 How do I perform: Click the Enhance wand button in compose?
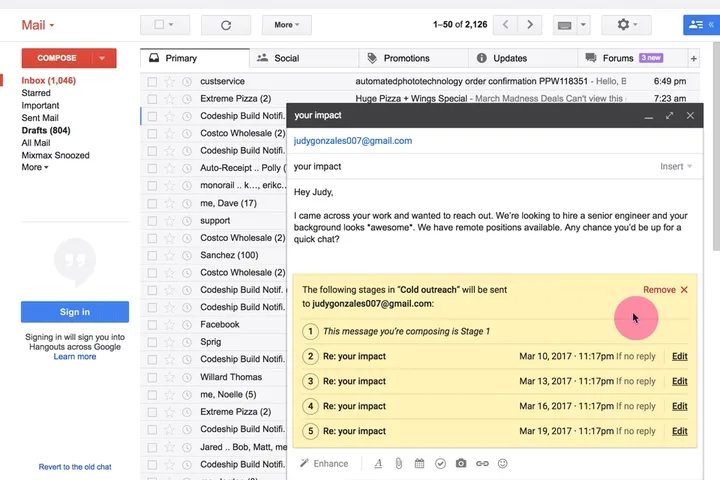click(x=324, y=463)
